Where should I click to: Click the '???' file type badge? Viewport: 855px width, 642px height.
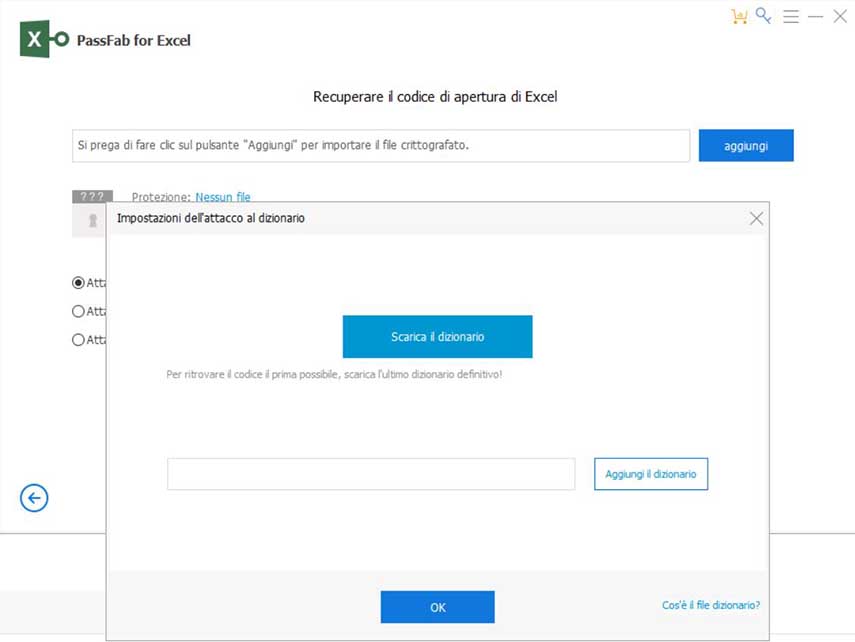click(x=87, y=197)
